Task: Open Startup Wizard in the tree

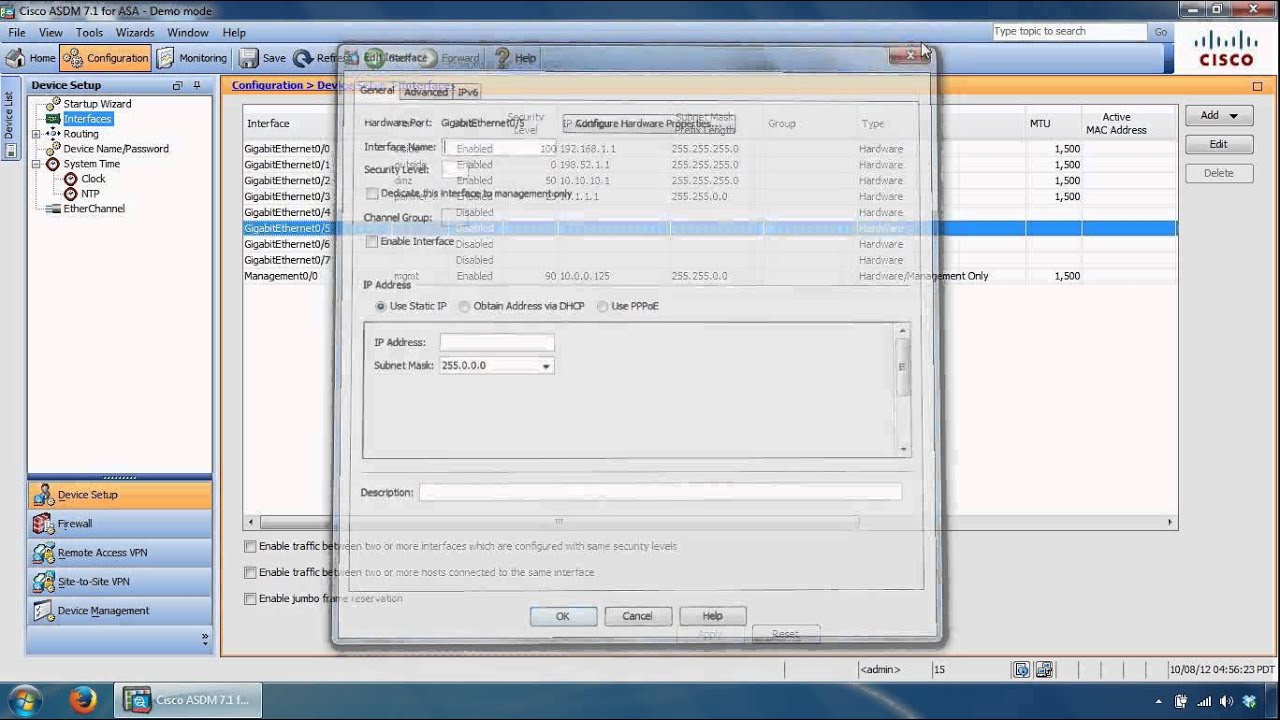Action: 97,104
